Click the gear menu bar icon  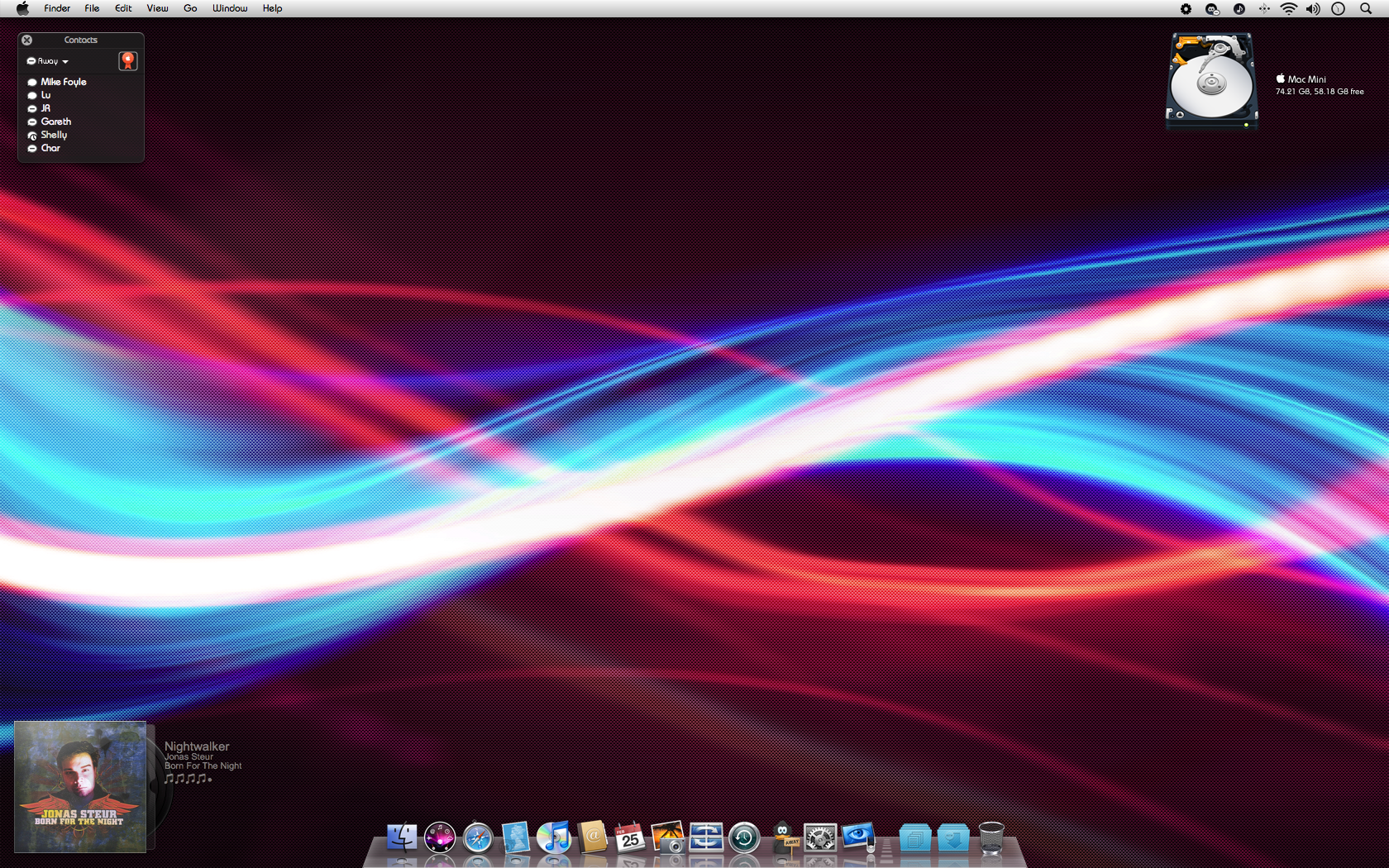1186,8
